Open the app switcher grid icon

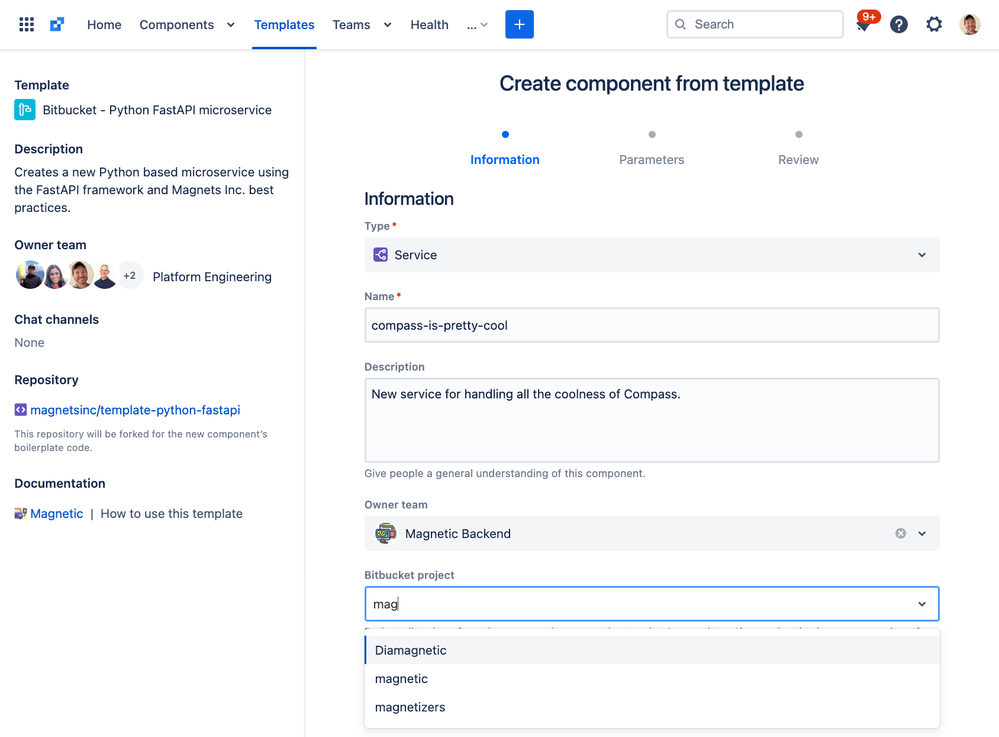[26, 24]
